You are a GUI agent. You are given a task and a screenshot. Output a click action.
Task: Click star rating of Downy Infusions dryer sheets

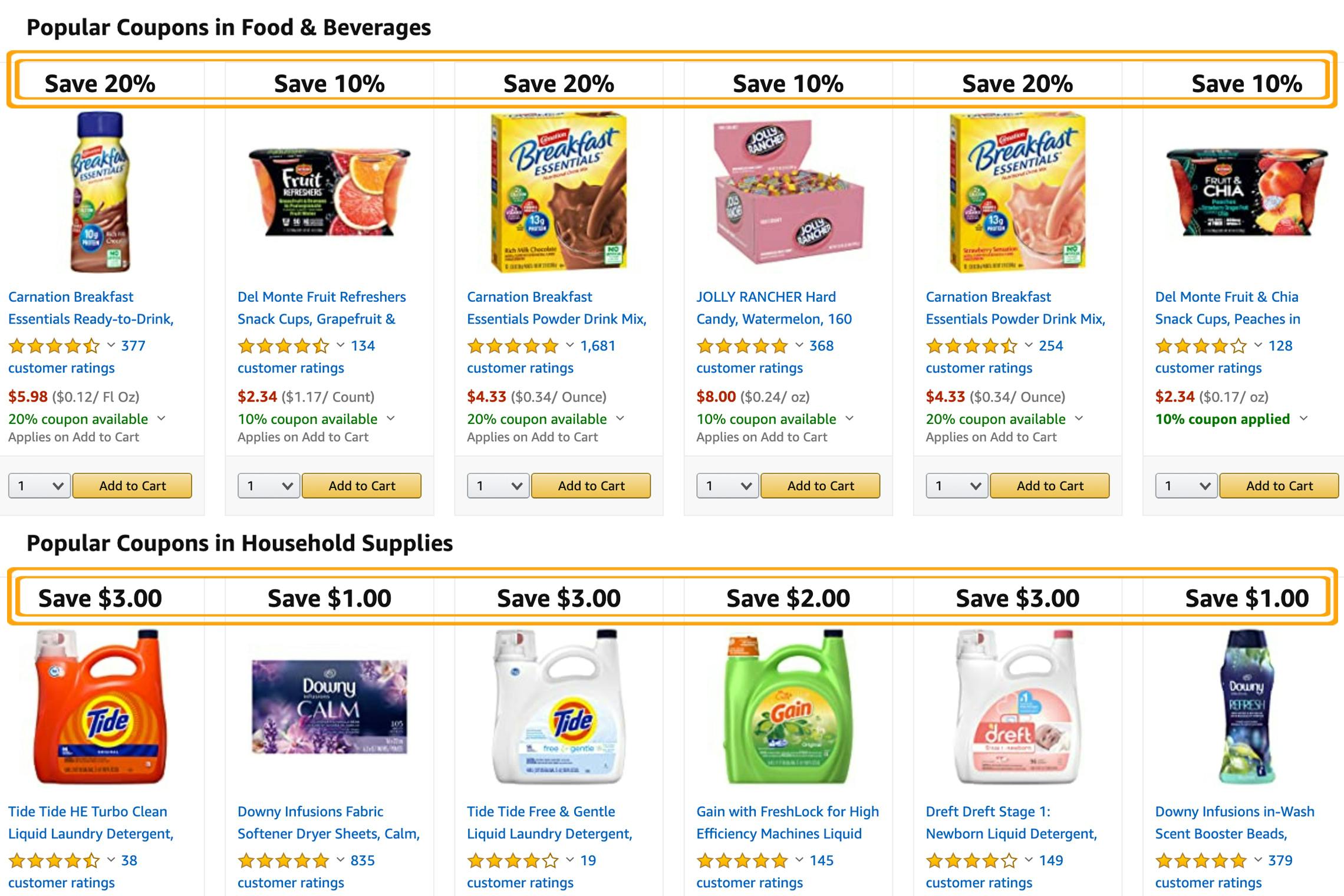coord(283,861)
